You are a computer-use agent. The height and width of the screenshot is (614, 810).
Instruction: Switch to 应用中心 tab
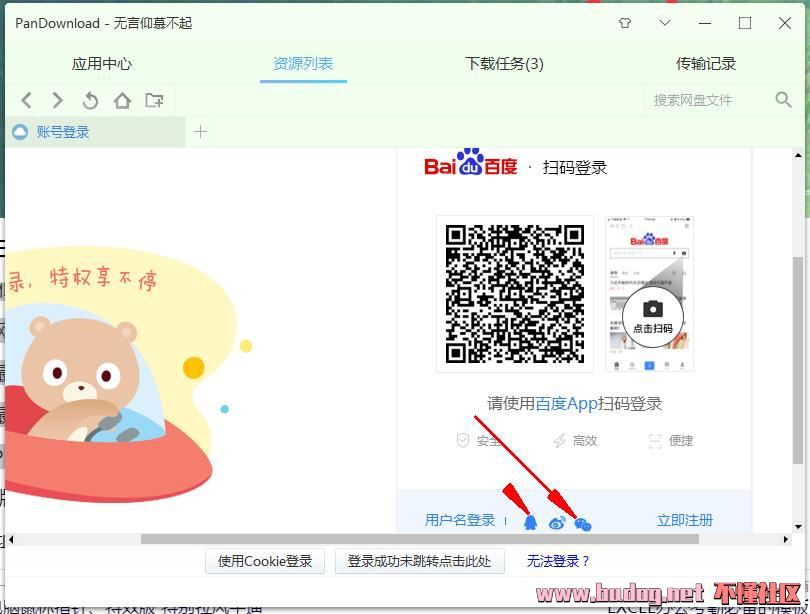click(102, 64)
